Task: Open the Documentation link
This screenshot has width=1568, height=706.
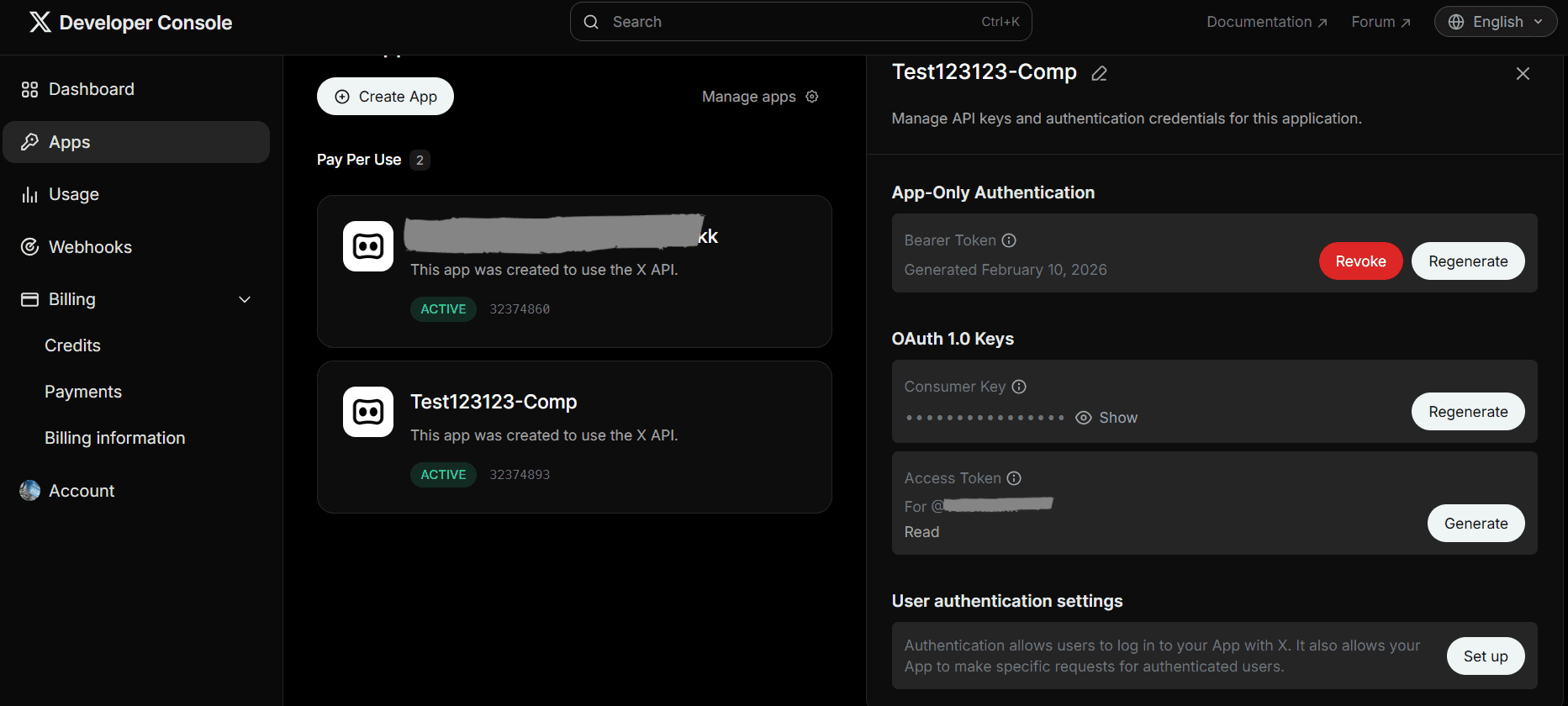Action: [x=1267, y=22]
